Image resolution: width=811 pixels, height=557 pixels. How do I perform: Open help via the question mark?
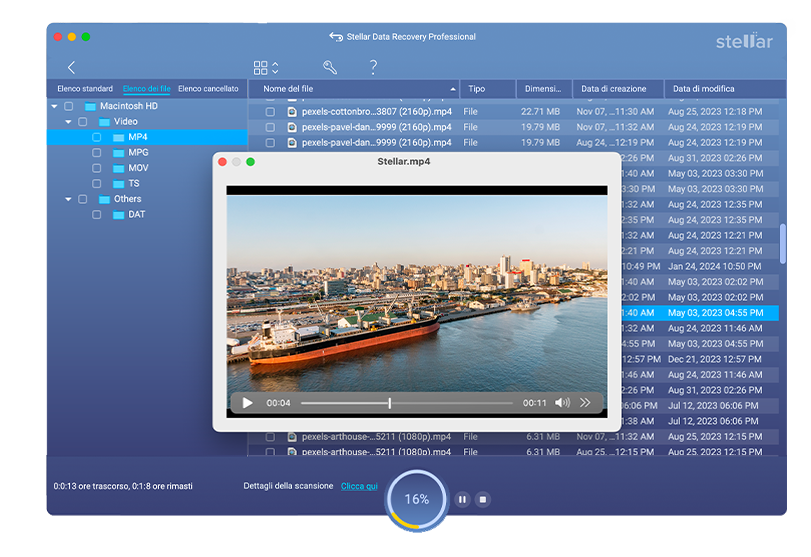tap(373, 67)
